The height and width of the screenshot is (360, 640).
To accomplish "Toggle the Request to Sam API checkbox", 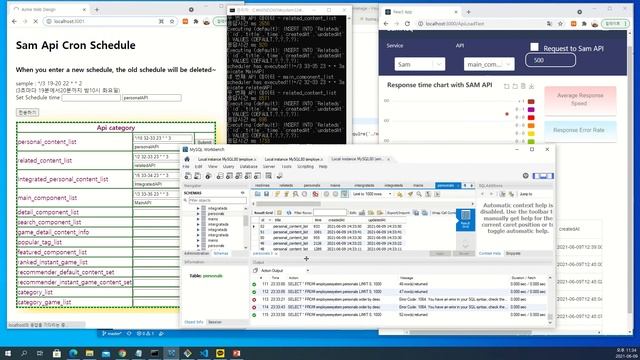I will pos(534,47).
